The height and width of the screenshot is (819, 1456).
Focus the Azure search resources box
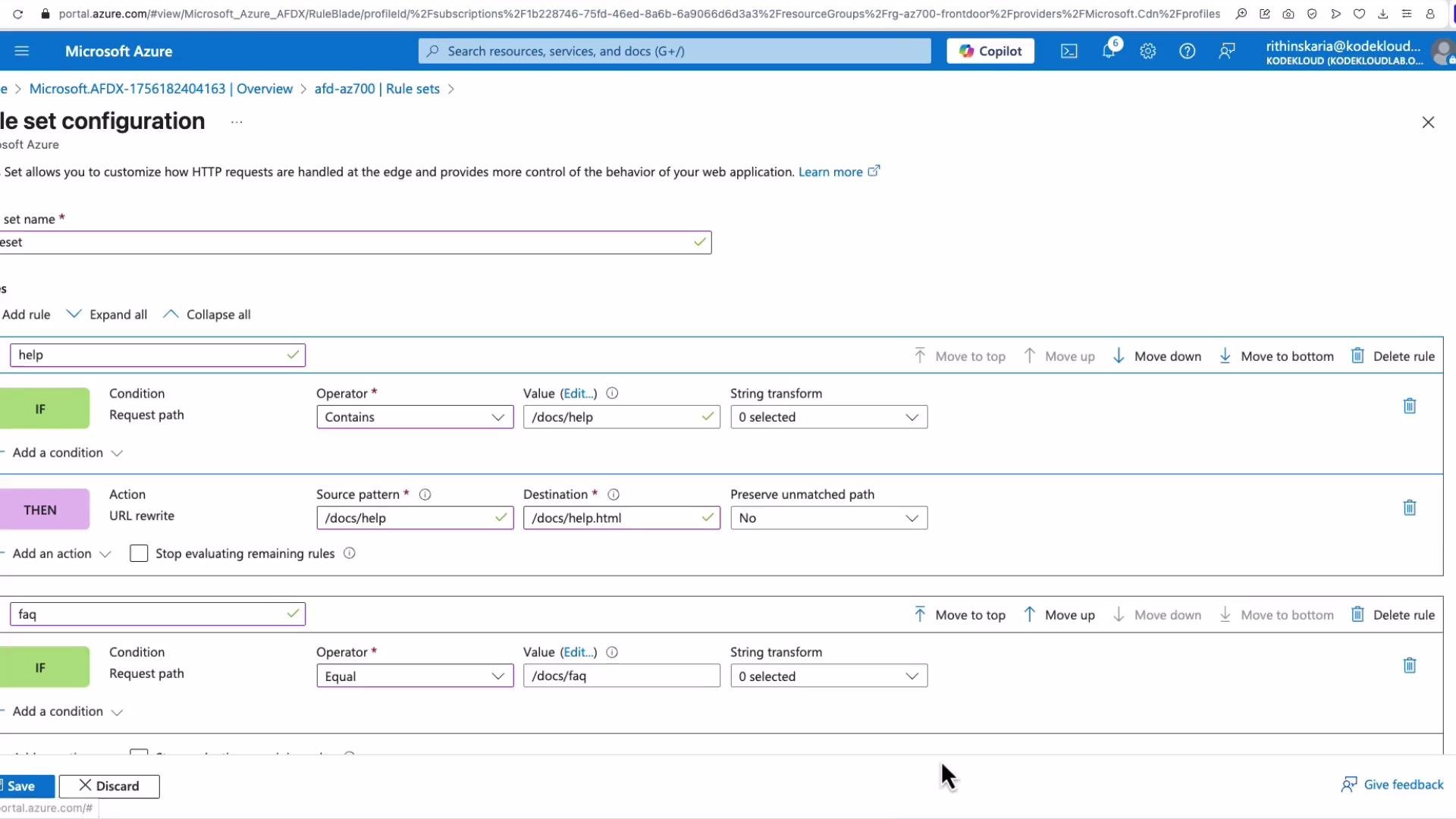coord(674,51)
